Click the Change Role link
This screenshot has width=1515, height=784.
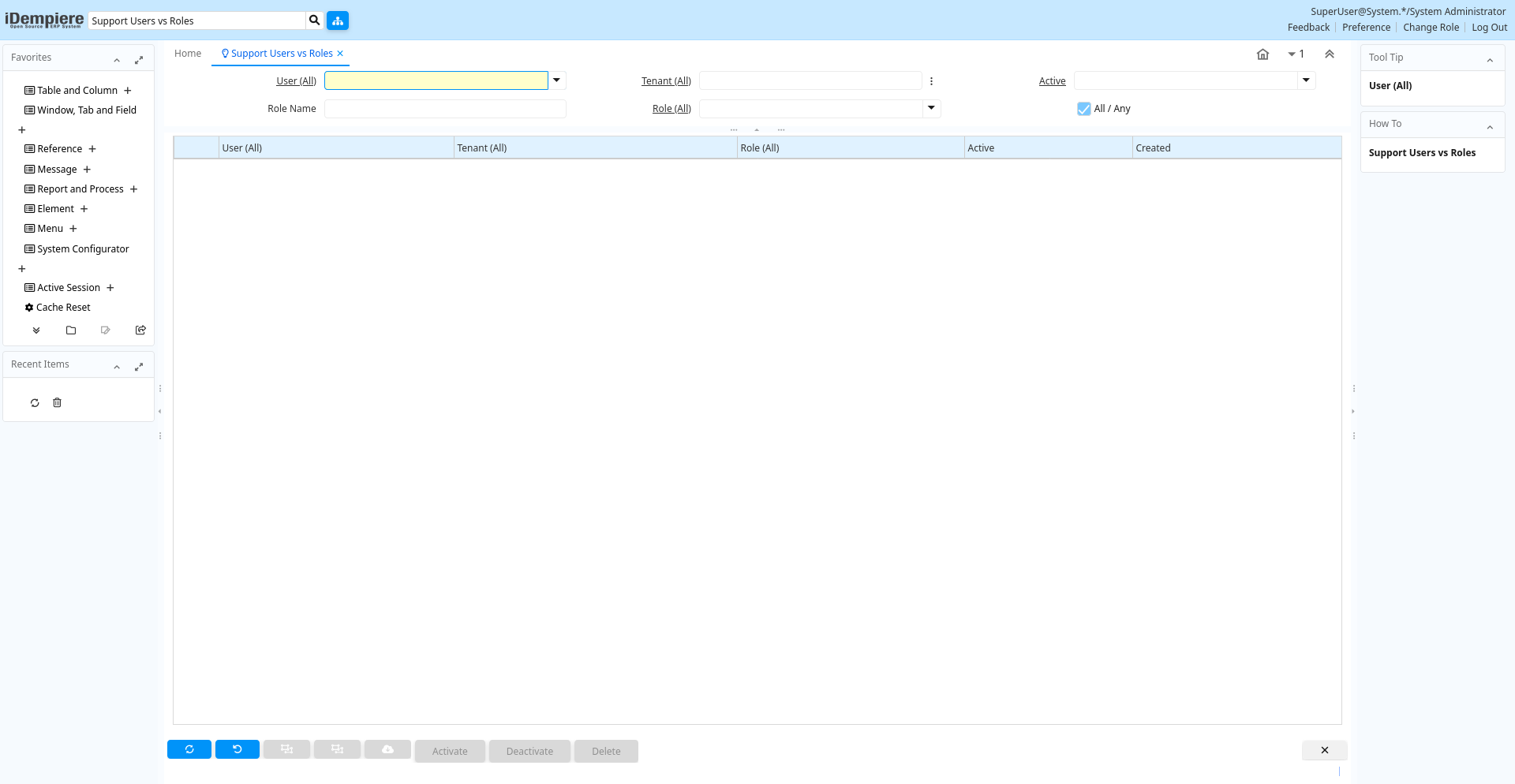(x=1431, y=28)
